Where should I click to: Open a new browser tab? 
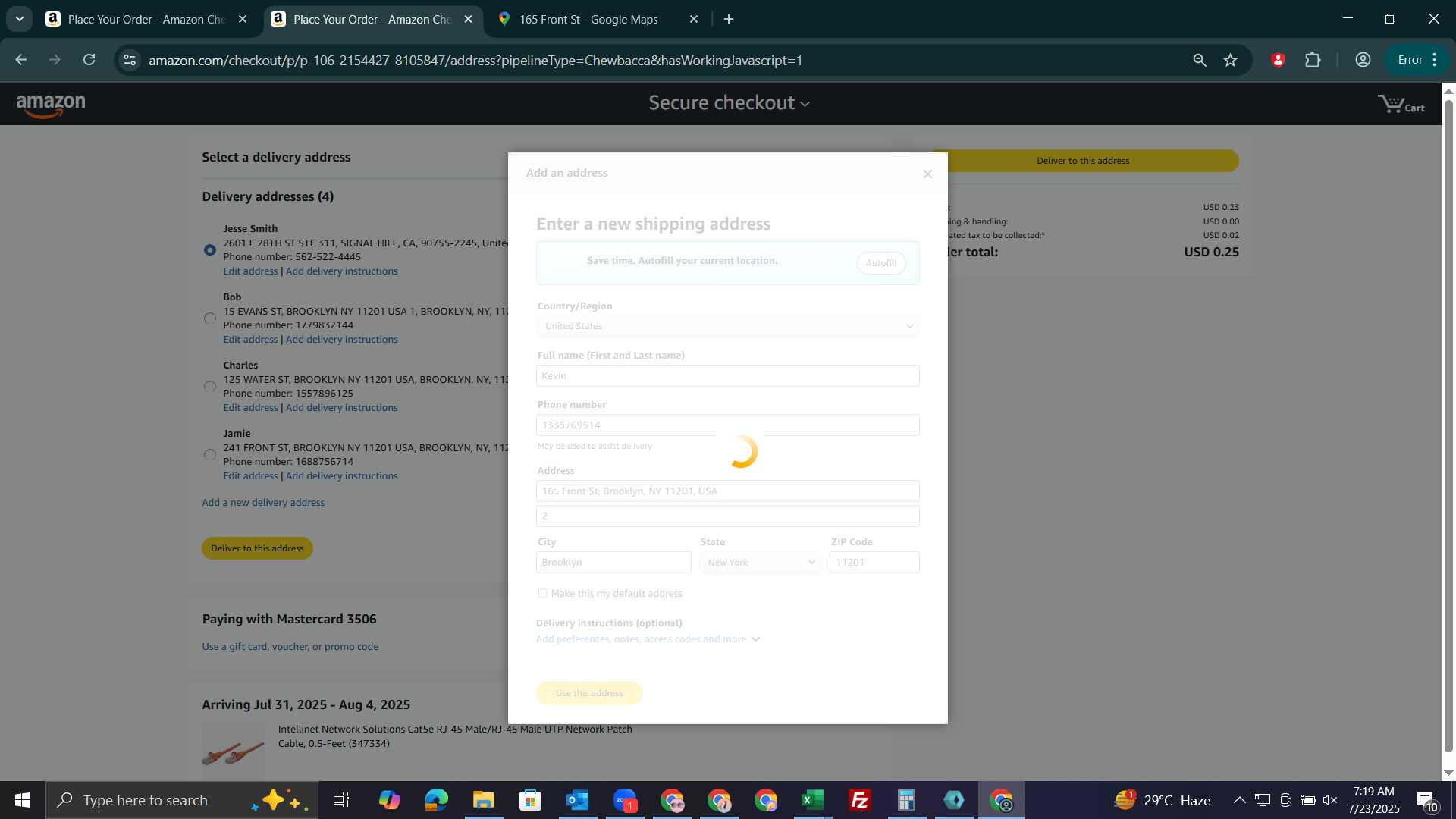pos(729,19)
